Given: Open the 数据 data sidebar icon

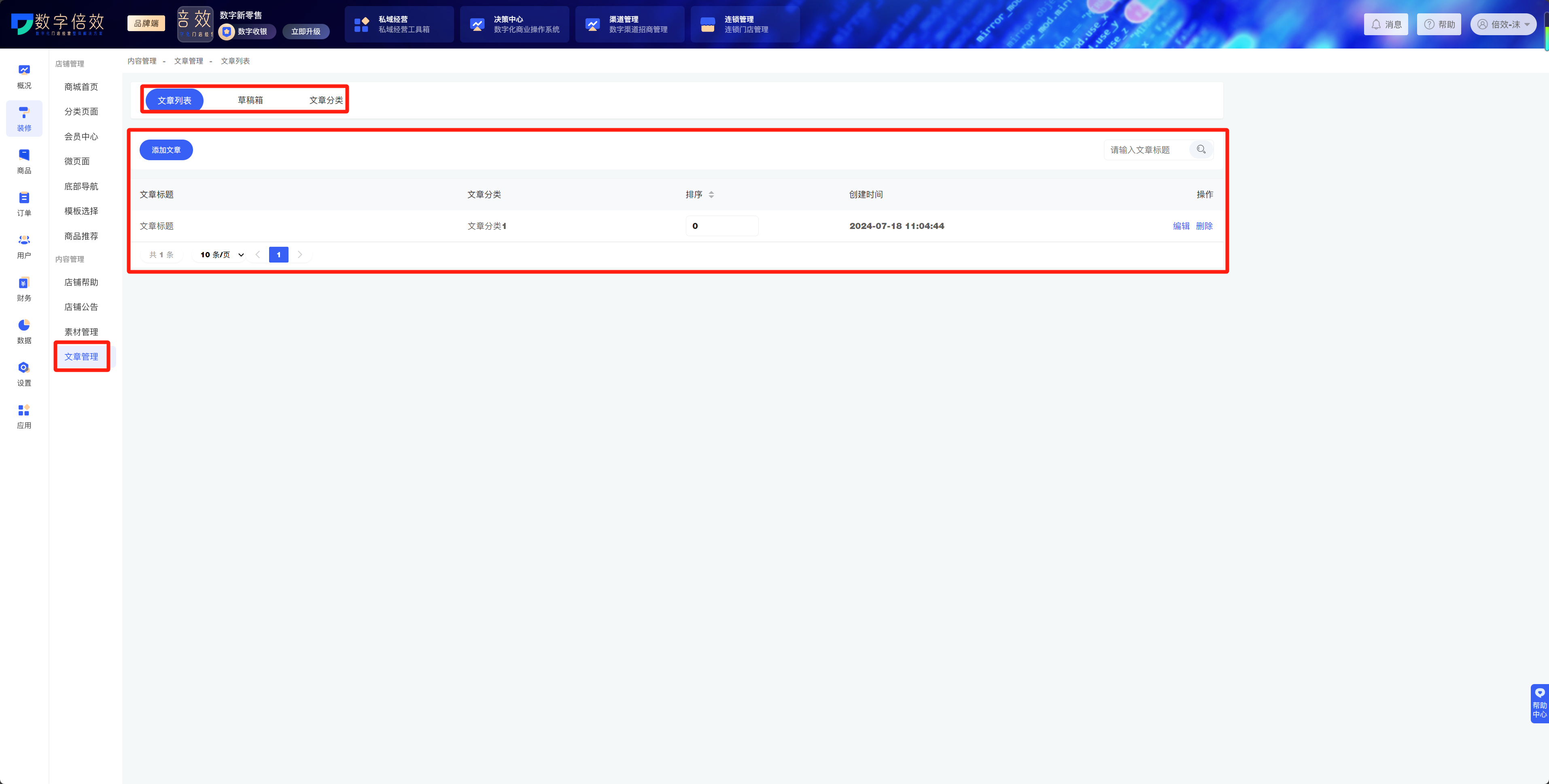Looking at the screenshot, I should [24, 331].
